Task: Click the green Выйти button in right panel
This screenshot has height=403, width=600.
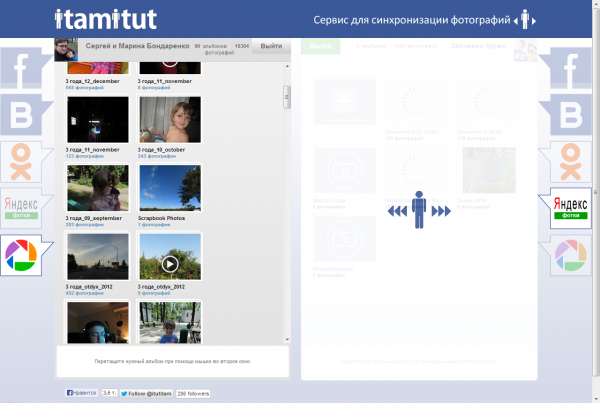Action: [x=320, y=46]
